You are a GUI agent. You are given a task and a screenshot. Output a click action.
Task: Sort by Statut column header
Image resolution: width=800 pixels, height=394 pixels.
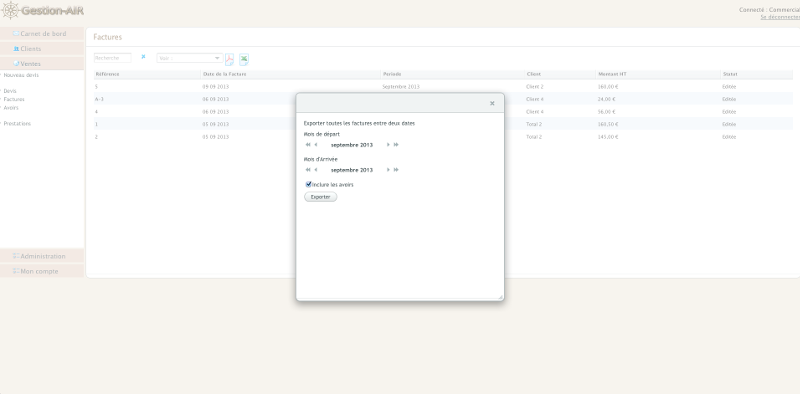(757, 75)
